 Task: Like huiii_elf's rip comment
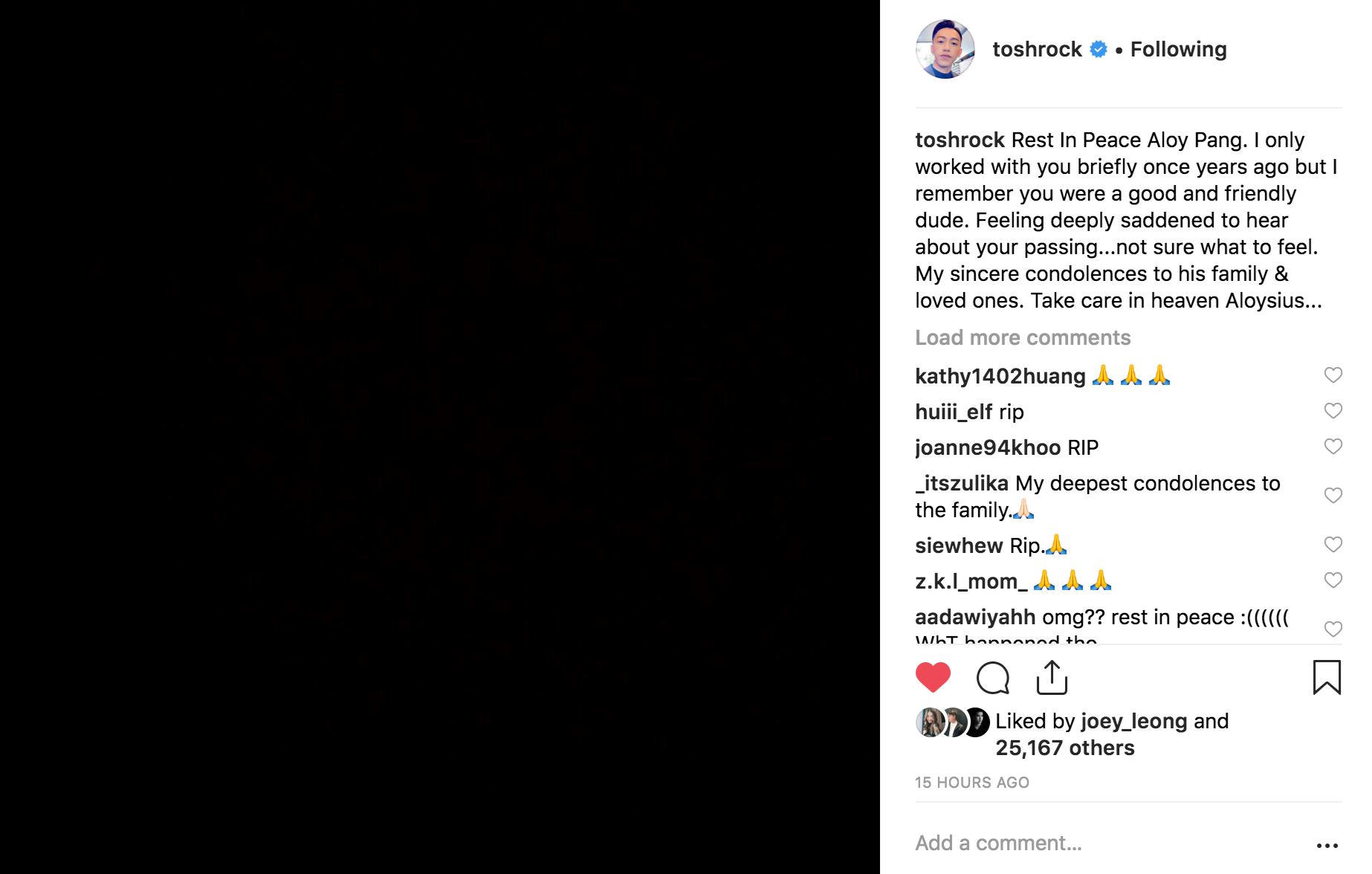coord(1333,411)
